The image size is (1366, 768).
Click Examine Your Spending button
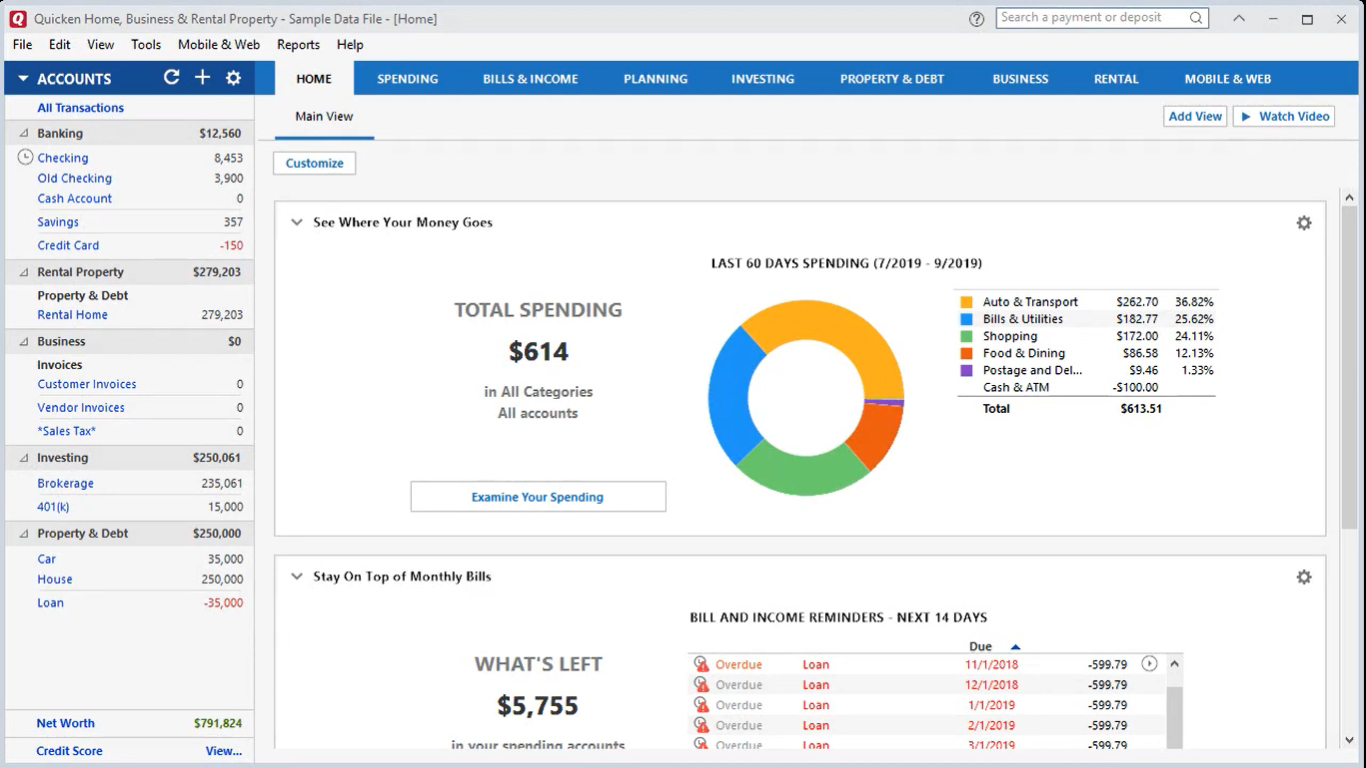coord(538,497)
